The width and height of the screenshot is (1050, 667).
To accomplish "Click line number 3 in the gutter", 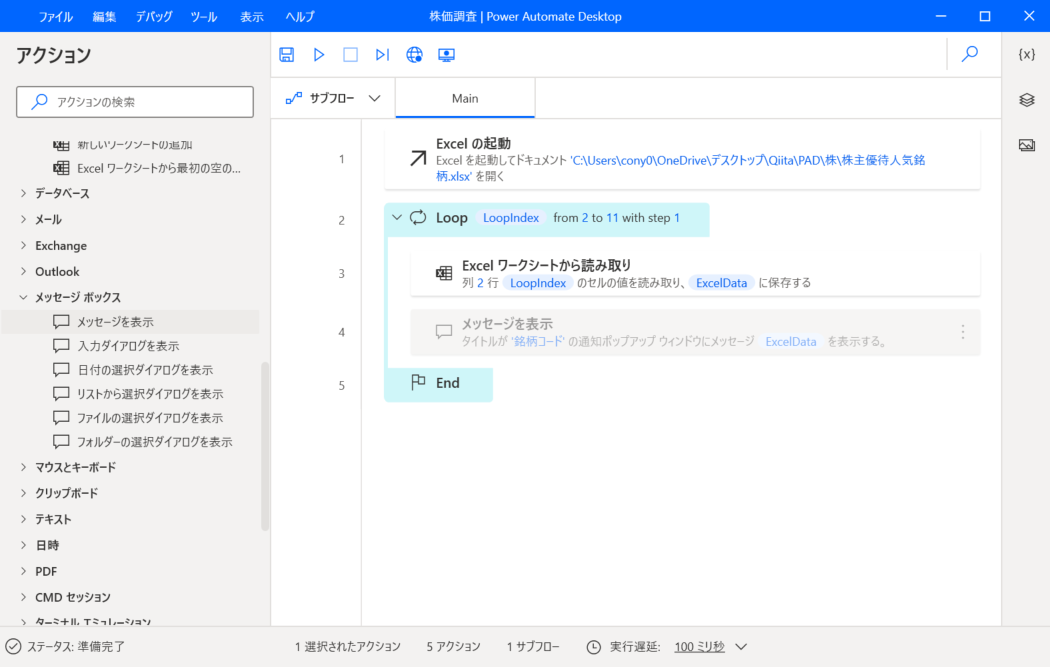I will 342,274.
